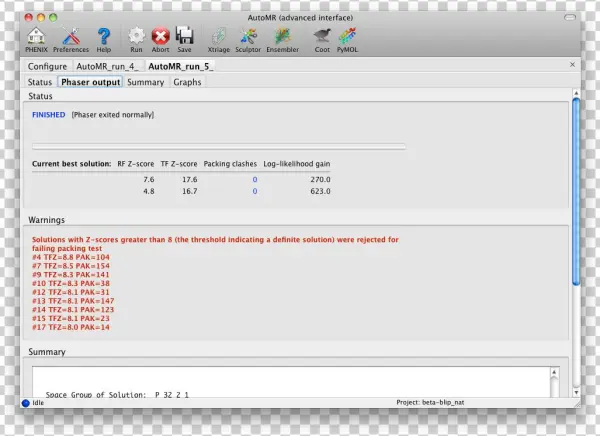Click the TF Z-score value 17.6
The height and width of the screenshot is (436, 600).
click(189, 180)
